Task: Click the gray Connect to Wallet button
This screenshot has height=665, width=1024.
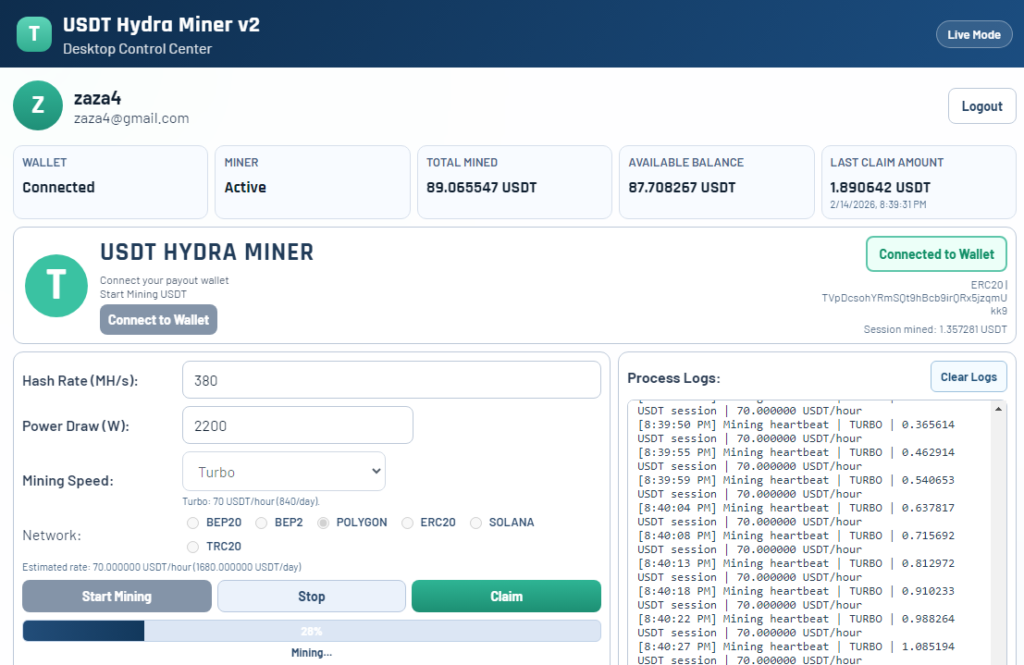Action: point(158,320)
